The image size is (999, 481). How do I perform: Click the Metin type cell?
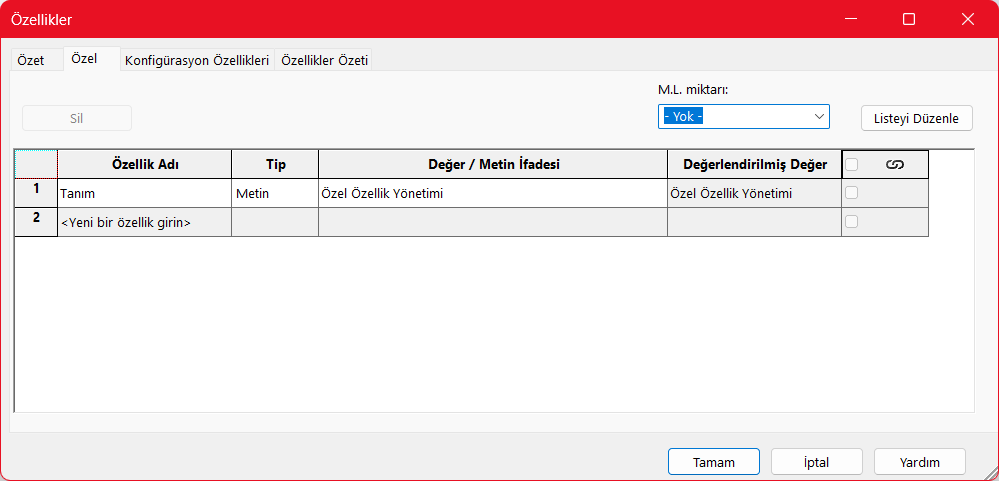coord(275,193)
